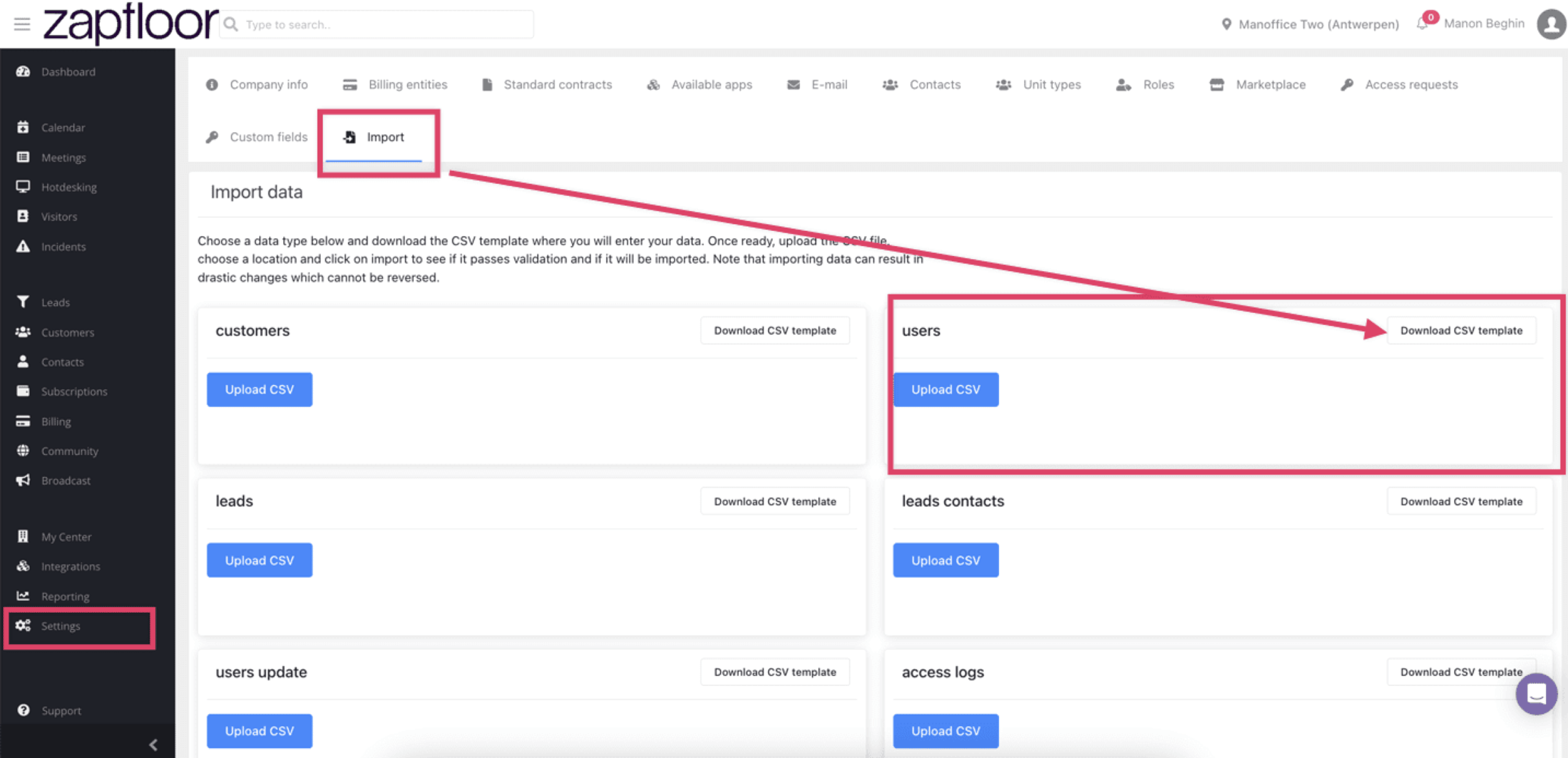The image size is (1568, 758).
Task: Switch to the Access requests tab
Action: point(1399,84)
